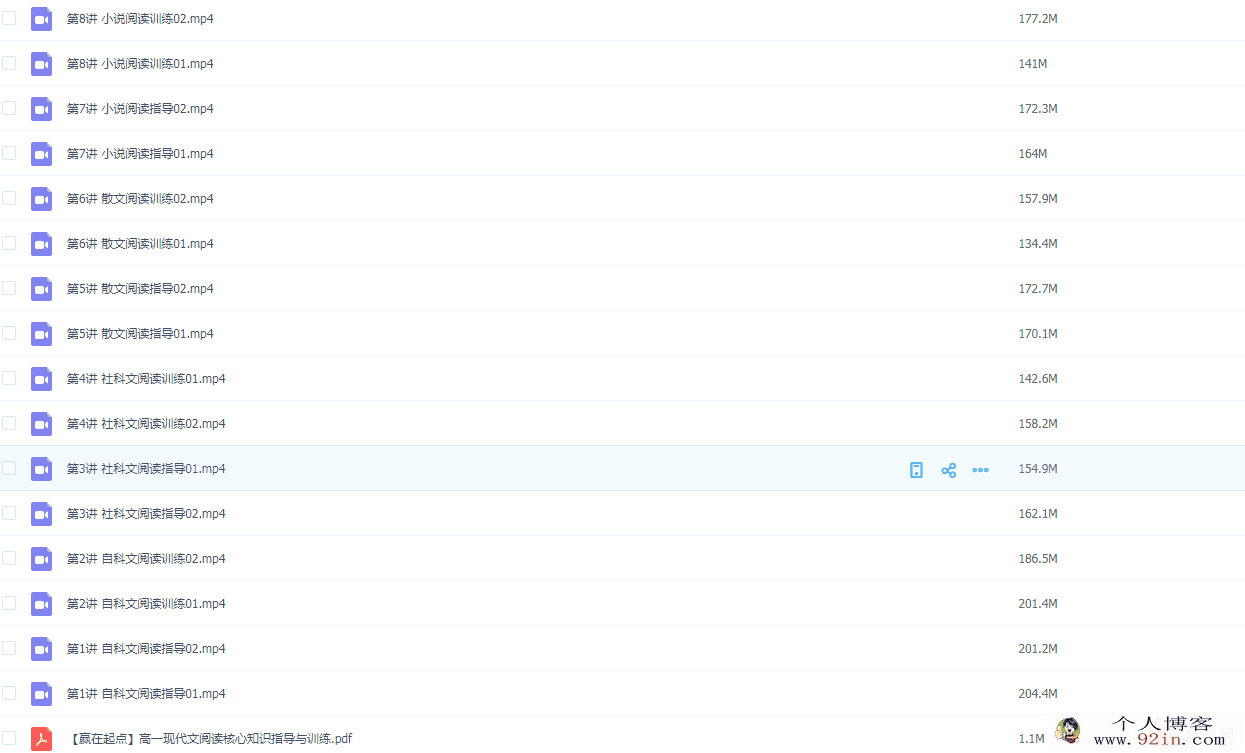Tick the checkbox for 第8讲 小说阅读训练02.mp4
Viewport: 1245px width, 753px height.
tap(9, 18)
